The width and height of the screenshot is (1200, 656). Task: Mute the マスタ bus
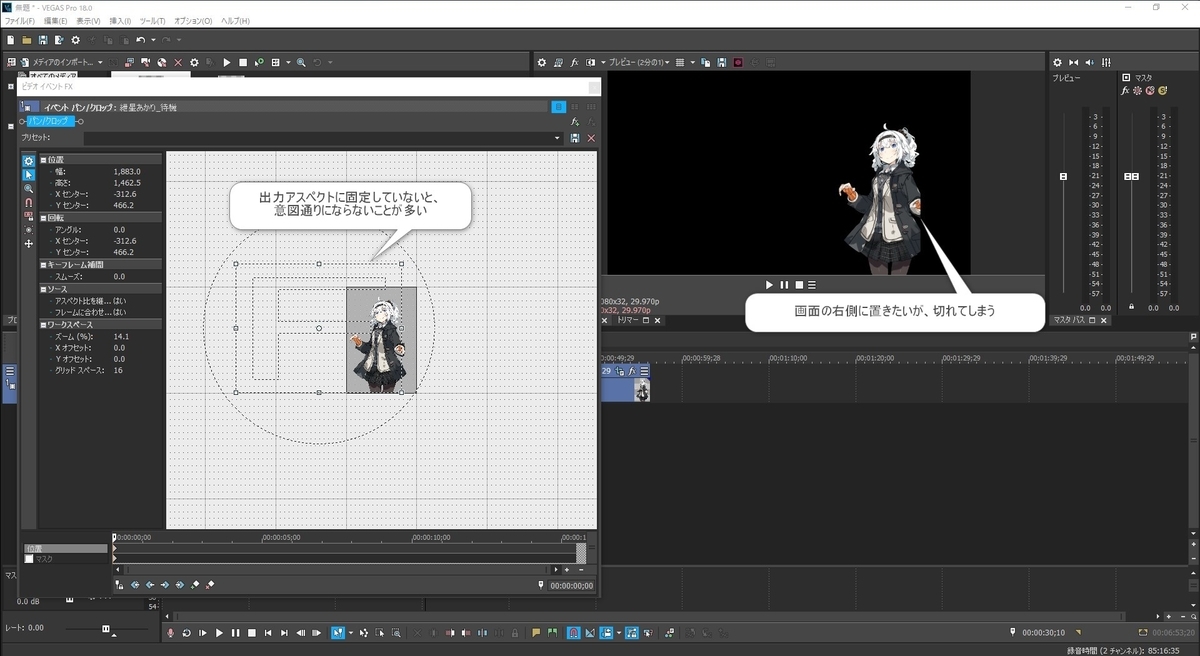tap(1150, 90)
